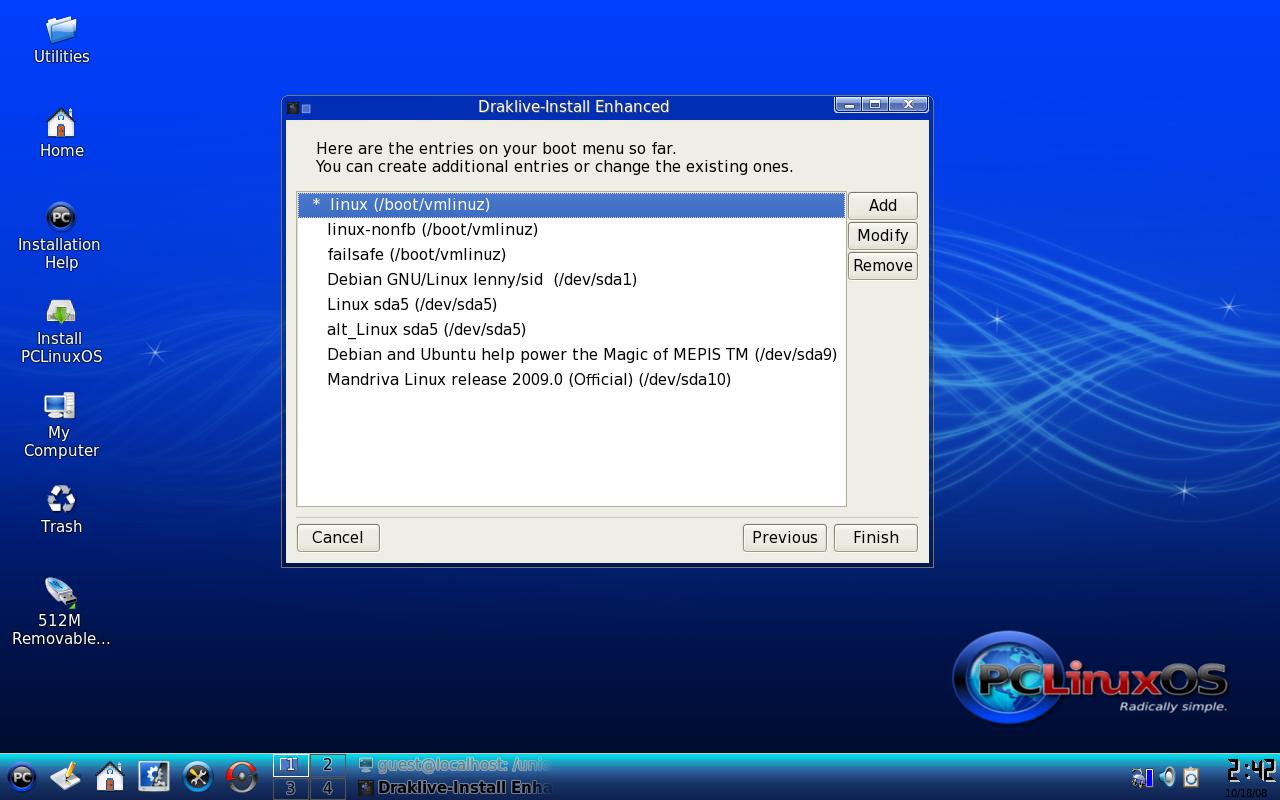Click the red circular package manager icon
The image size is (1280, 800).
pos(242,777)
